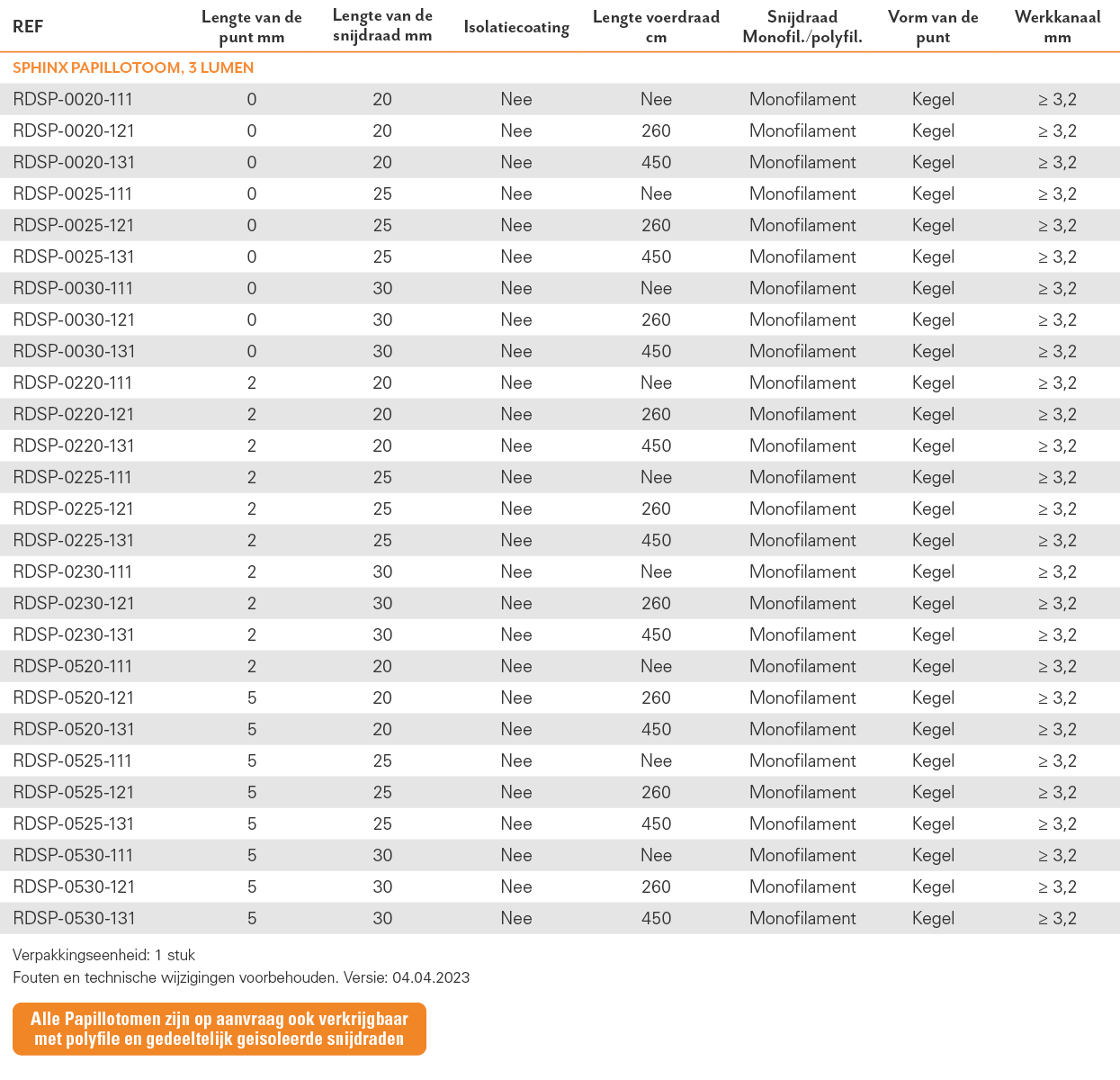1120x1080 pixels.
Task: Click reference RDSP-0230-131
Action: [x=74, y=634]
